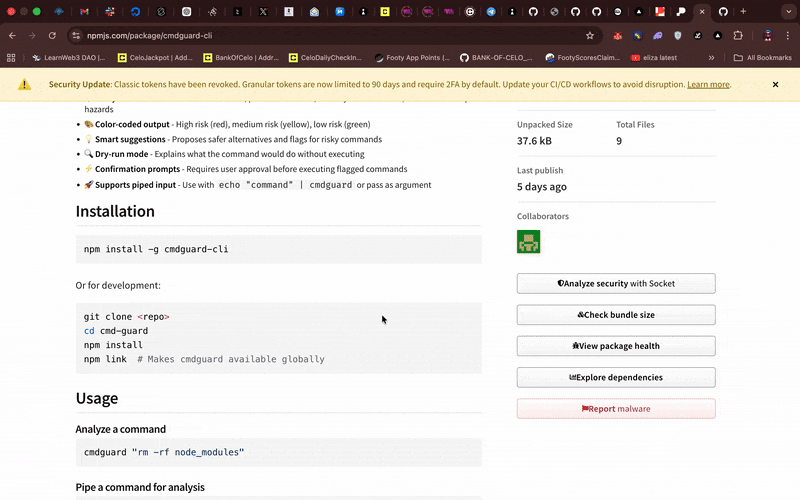Viewport: 800px width, 500px height.
Task: Go forward to the next page
Action: click(x=32, y=35)
